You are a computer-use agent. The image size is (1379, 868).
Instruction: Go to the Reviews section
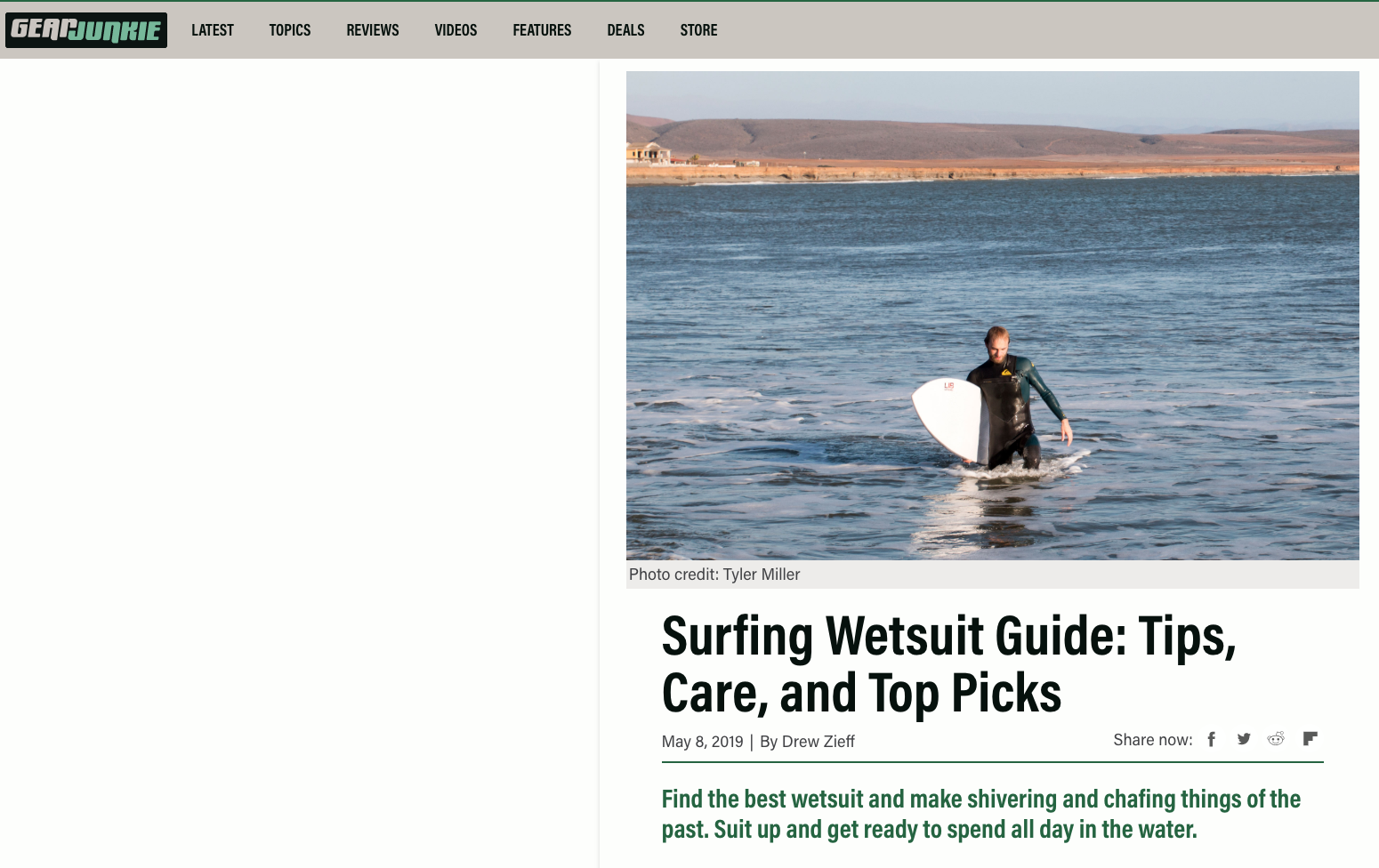pyautogui.click(x=373, y=30)
